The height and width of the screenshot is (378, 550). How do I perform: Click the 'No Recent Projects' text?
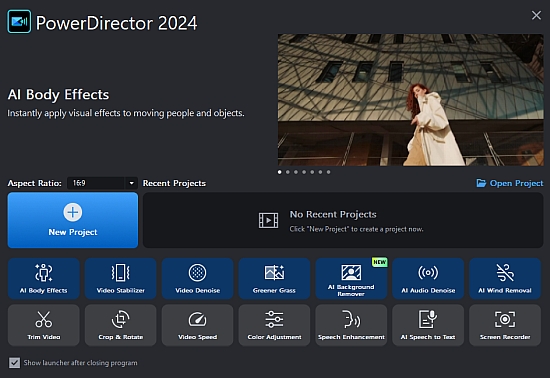point(333,214)
